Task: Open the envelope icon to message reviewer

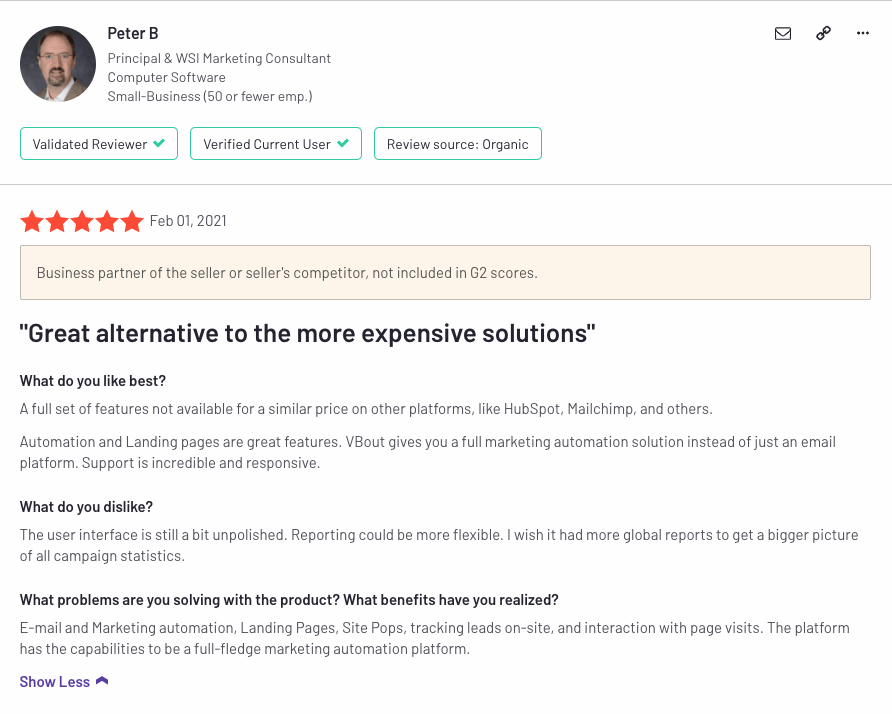Action: click(x=783, y=34)
